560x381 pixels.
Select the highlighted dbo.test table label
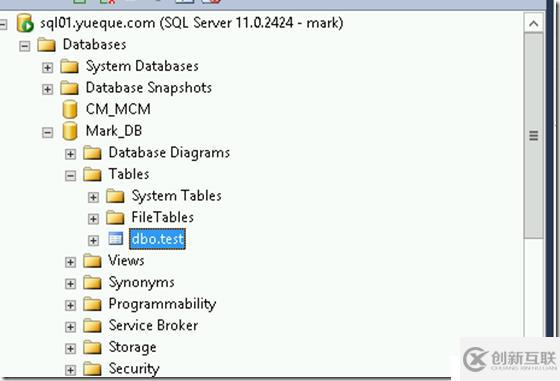158,239
